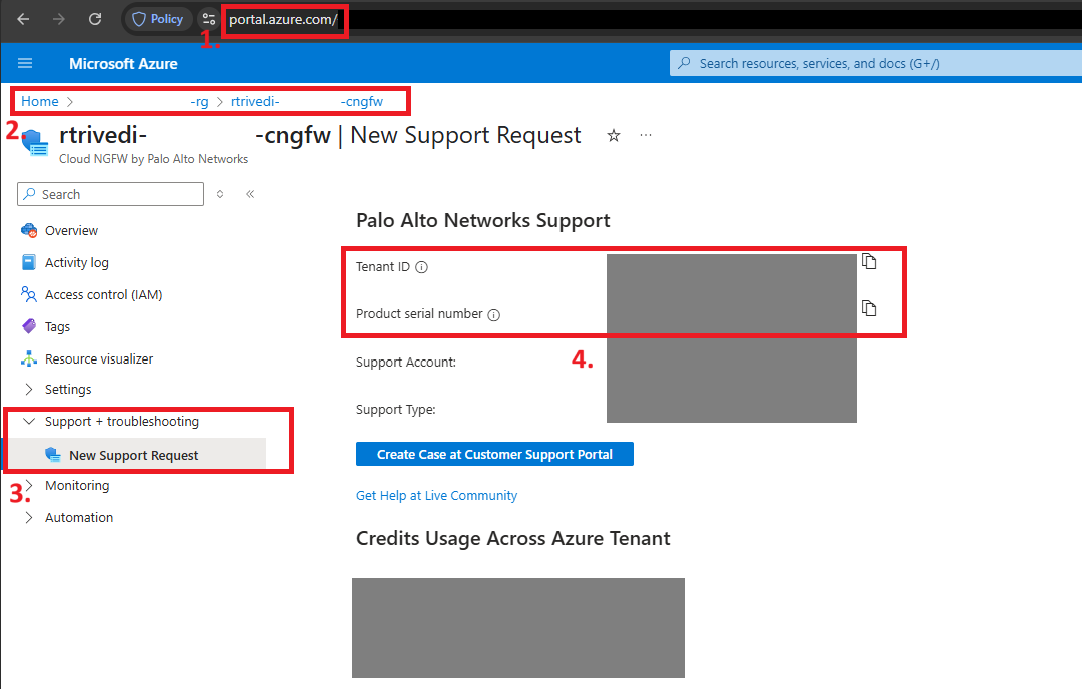Open the Automation section label
Viewport: 1082px width, 689px height.
[x=79, y=517]
